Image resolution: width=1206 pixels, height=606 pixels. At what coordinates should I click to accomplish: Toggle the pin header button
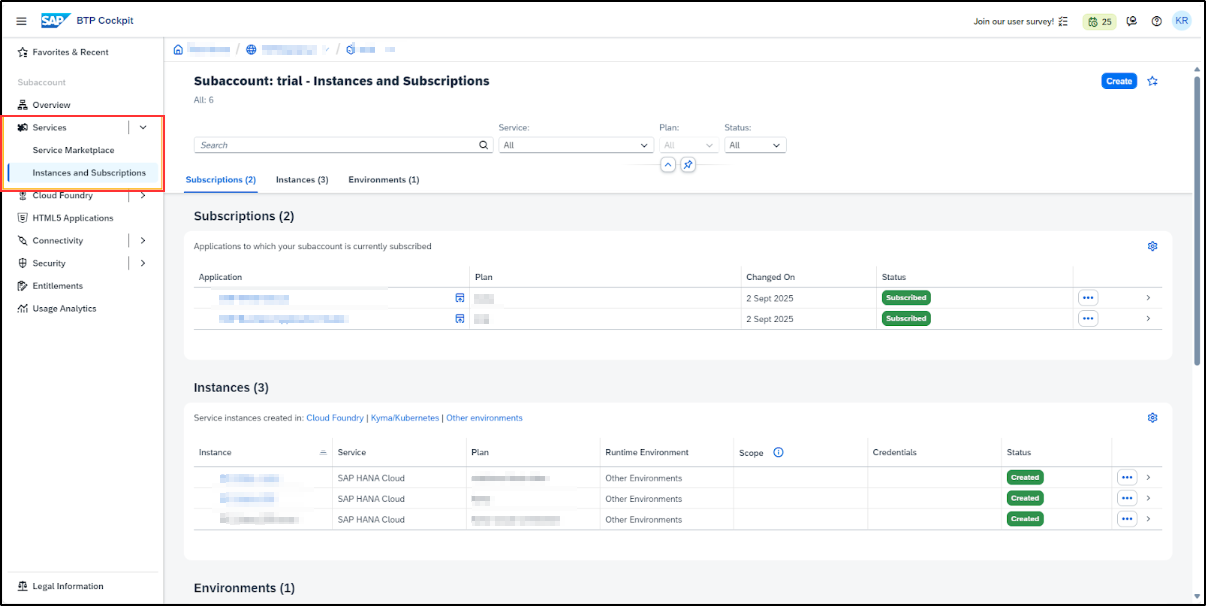[688, 165]
